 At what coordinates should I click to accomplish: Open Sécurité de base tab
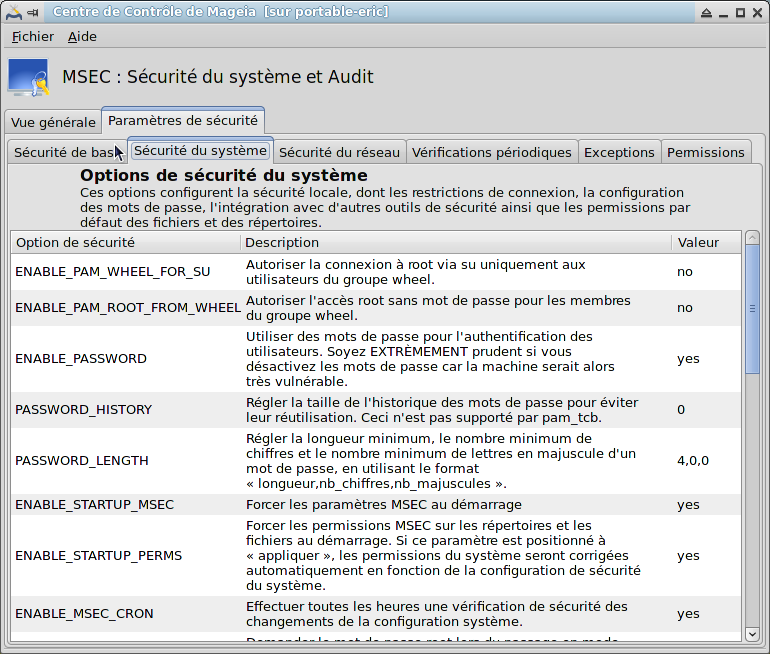[67, 152]
